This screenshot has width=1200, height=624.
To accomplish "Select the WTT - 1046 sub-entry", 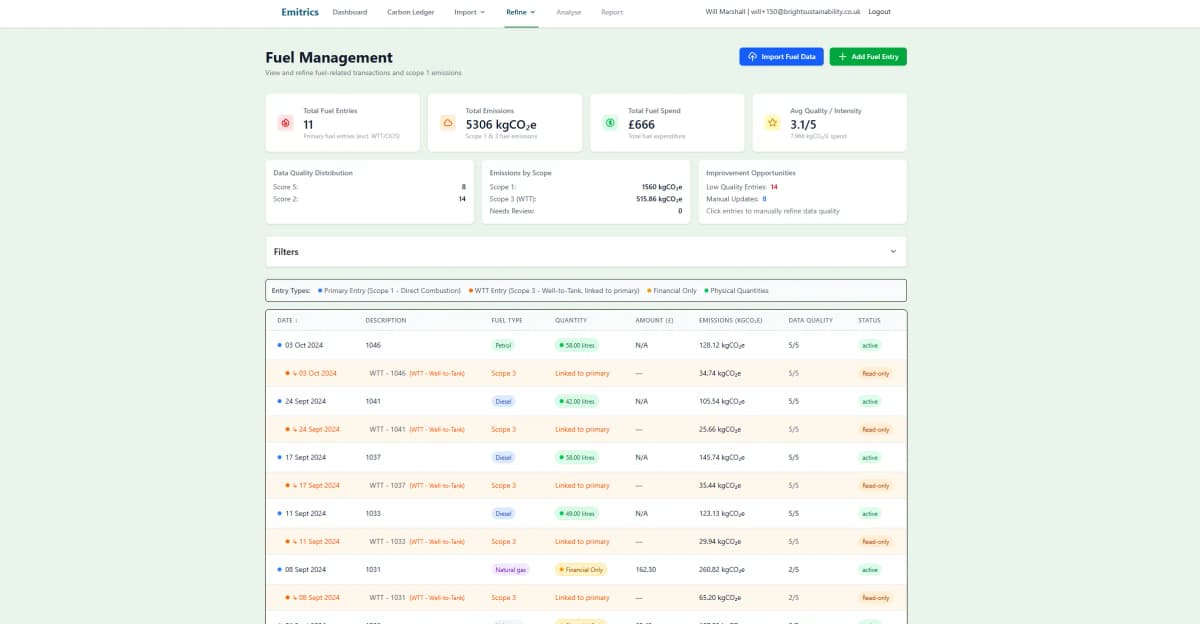I will 586,373.
